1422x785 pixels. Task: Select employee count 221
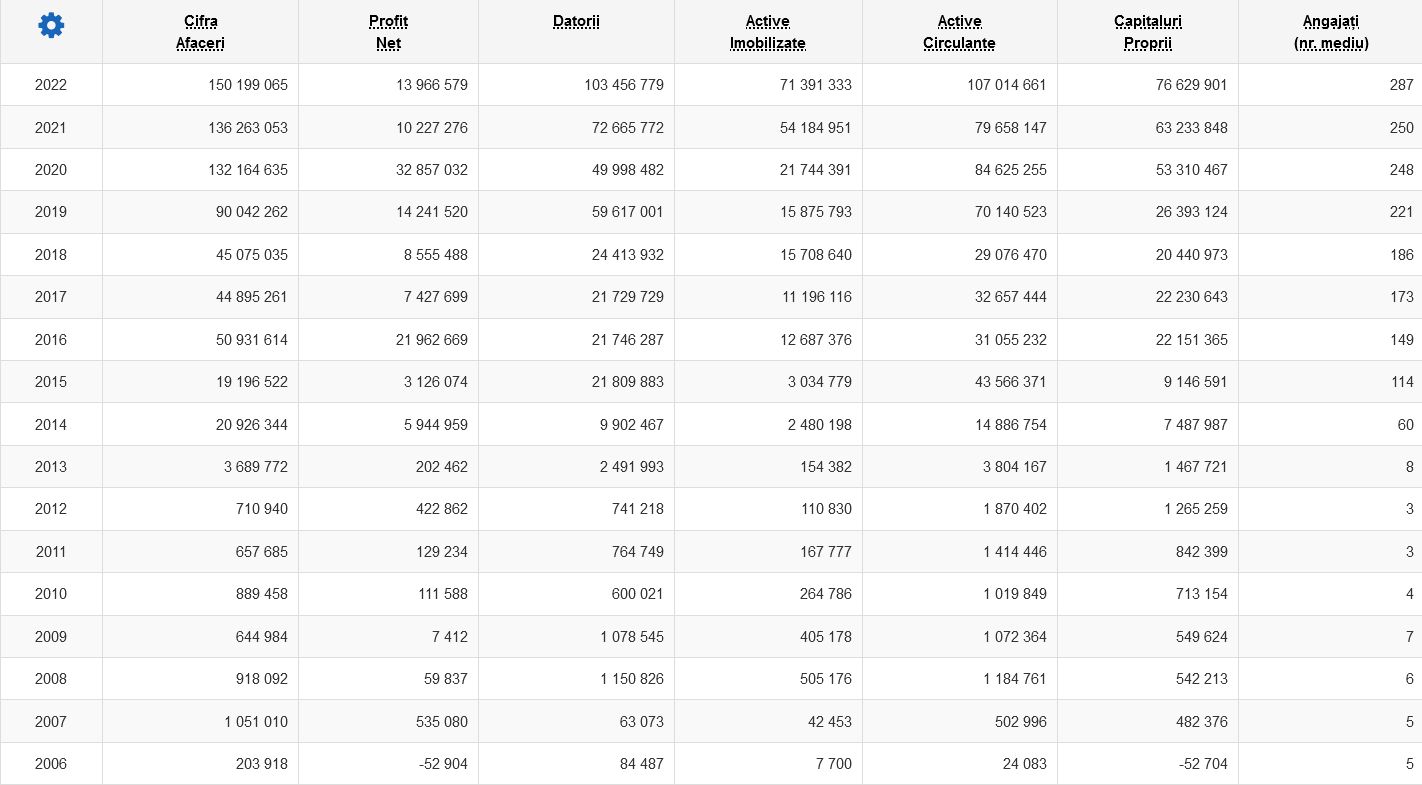point(1401,212)
